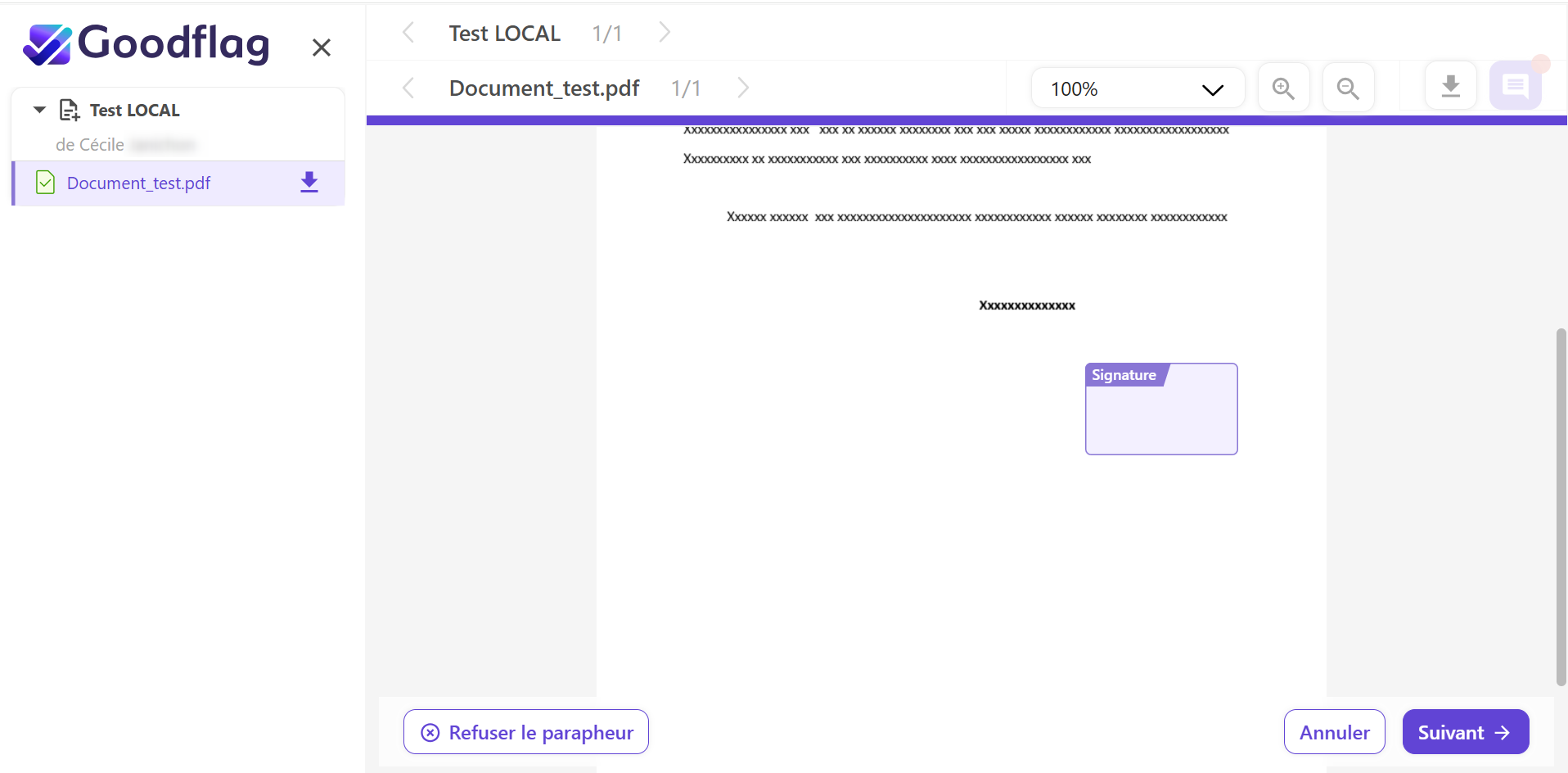Viewport: 1568px width, 773px height.
Task: Open the 100% zoom level dropdown
Action: [x=1137, y=88]
